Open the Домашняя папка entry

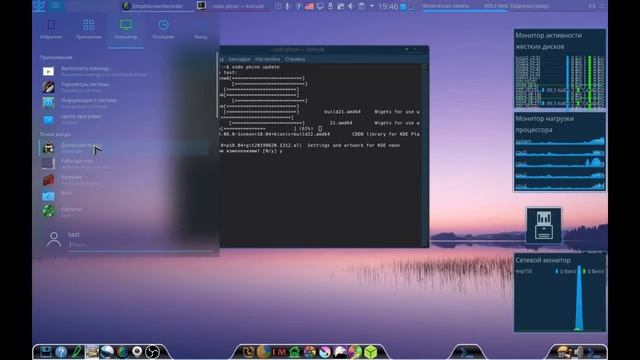(x=124, y=147)
